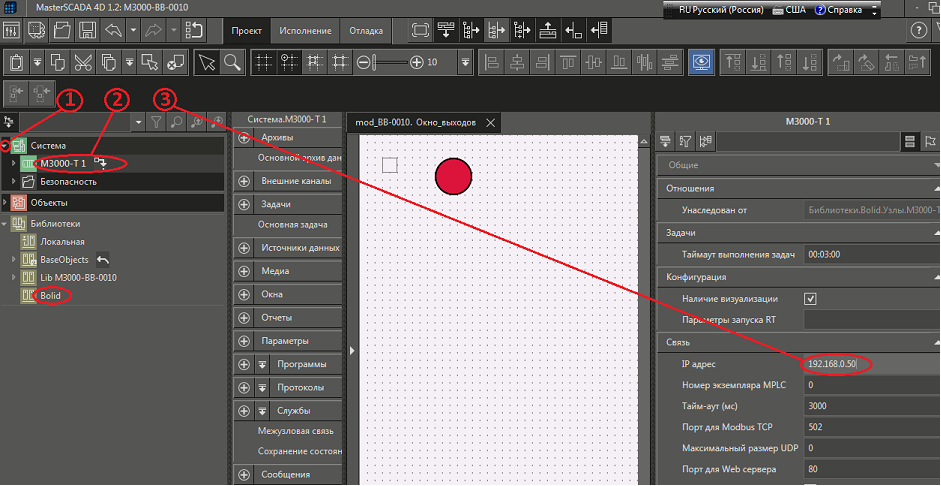Activate the magnifier zoom tool
This screenshot has width=941, height=486.
coord(232,62)
